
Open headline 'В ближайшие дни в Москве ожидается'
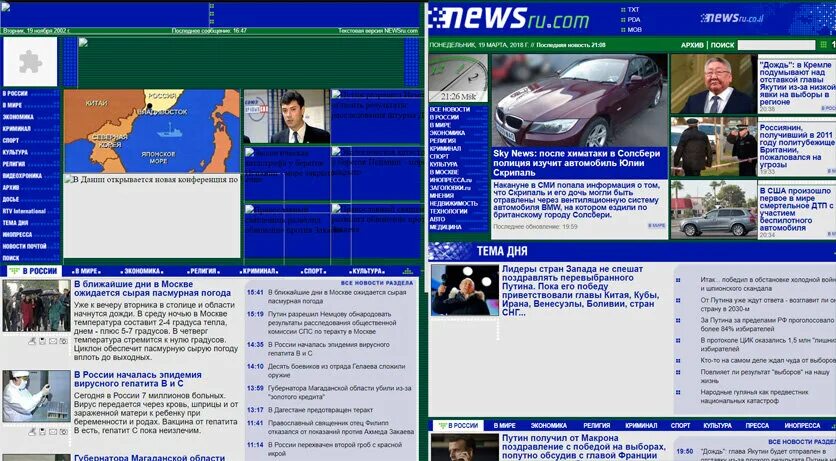click(x=152, y=288)
